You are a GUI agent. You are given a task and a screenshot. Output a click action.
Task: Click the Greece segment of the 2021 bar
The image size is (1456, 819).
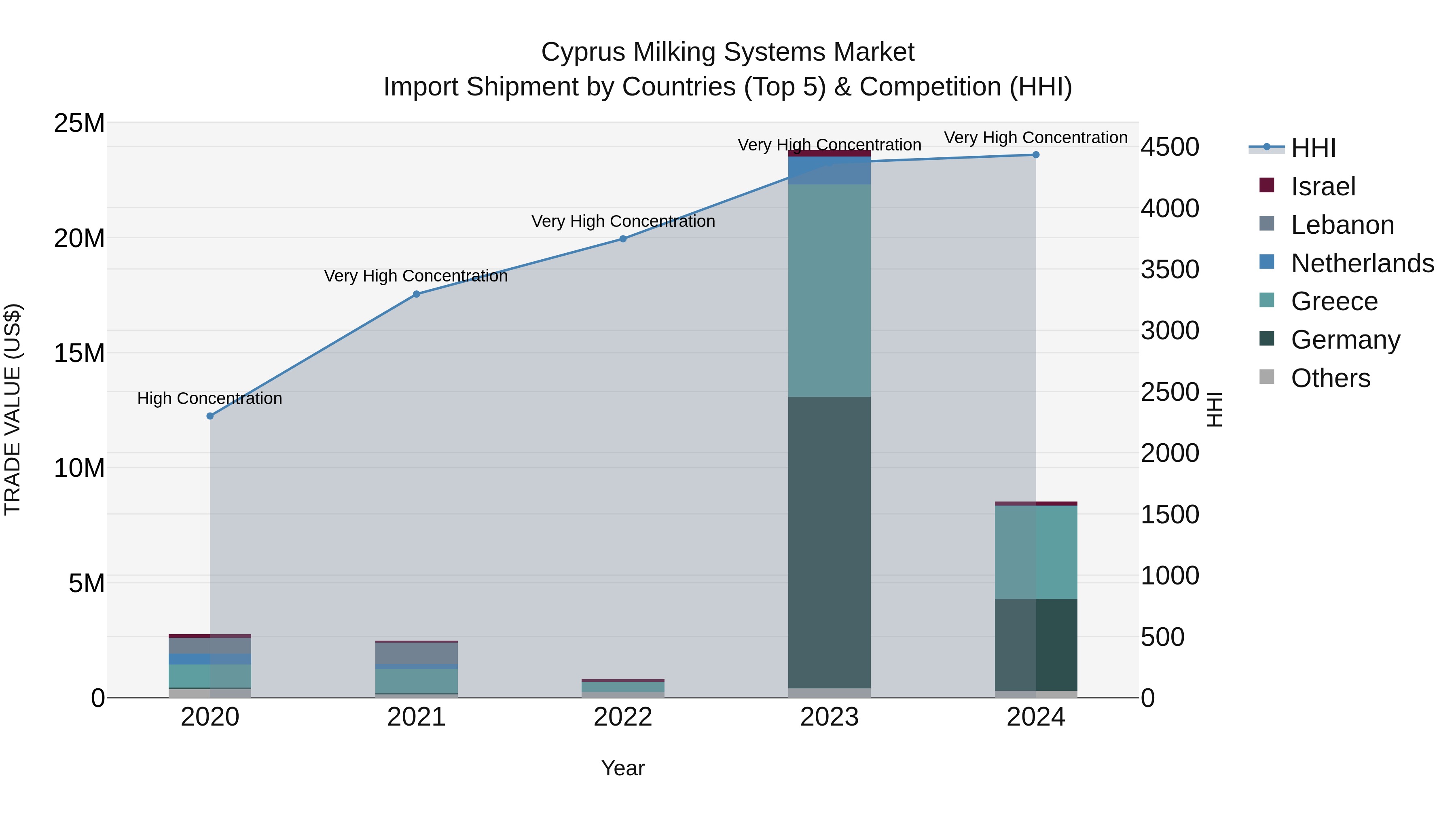pyautogui.click(x=417, y=681)
